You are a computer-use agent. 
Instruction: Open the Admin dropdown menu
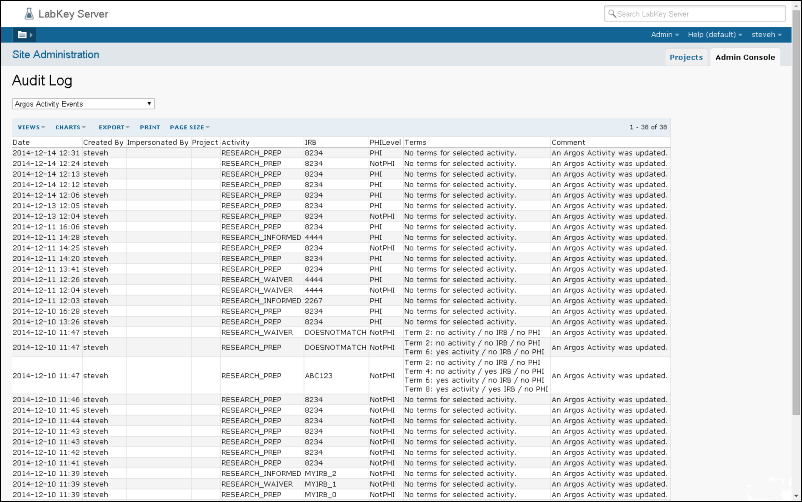664,35
